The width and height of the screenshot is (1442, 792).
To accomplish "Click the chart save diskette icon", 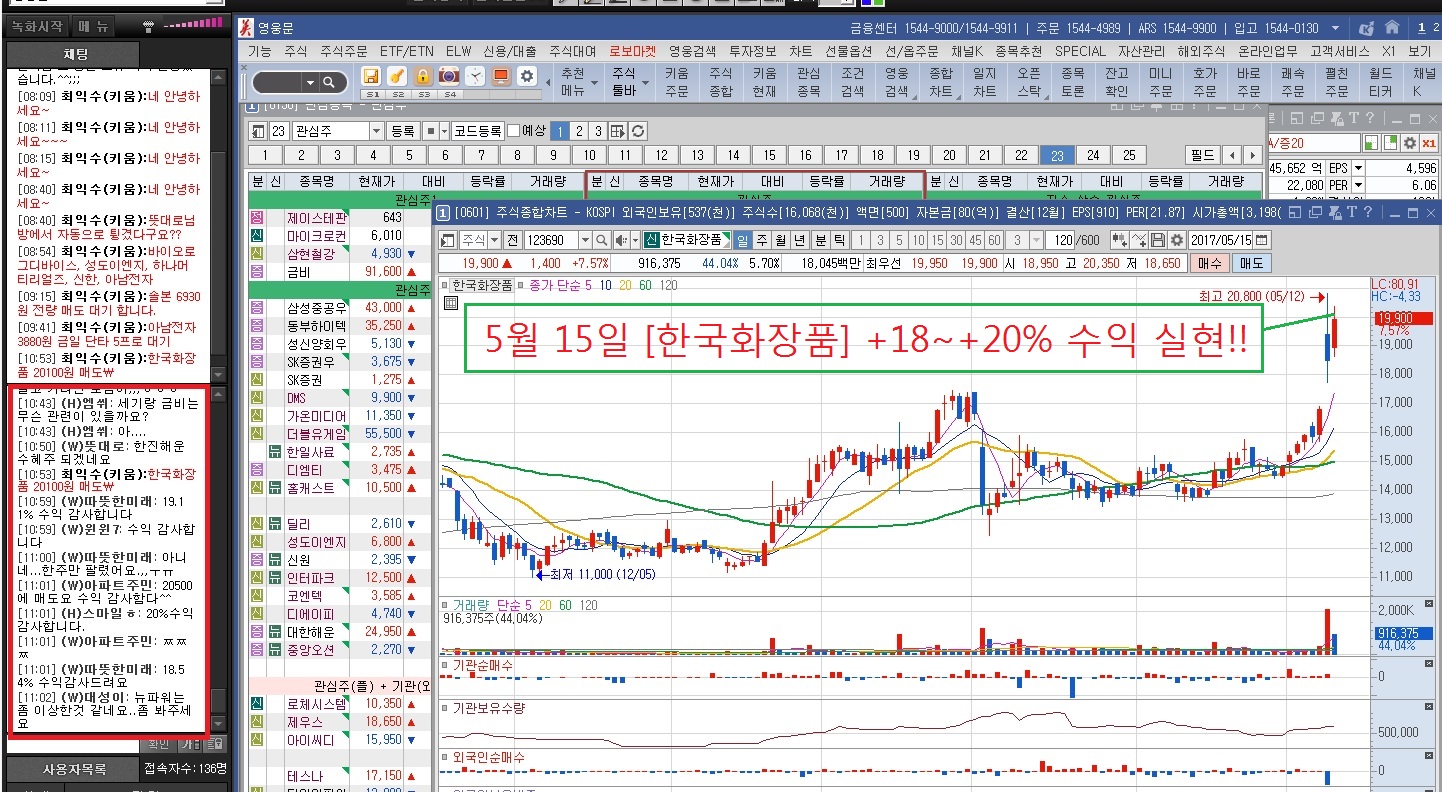I will click(x=1158, y=240).
